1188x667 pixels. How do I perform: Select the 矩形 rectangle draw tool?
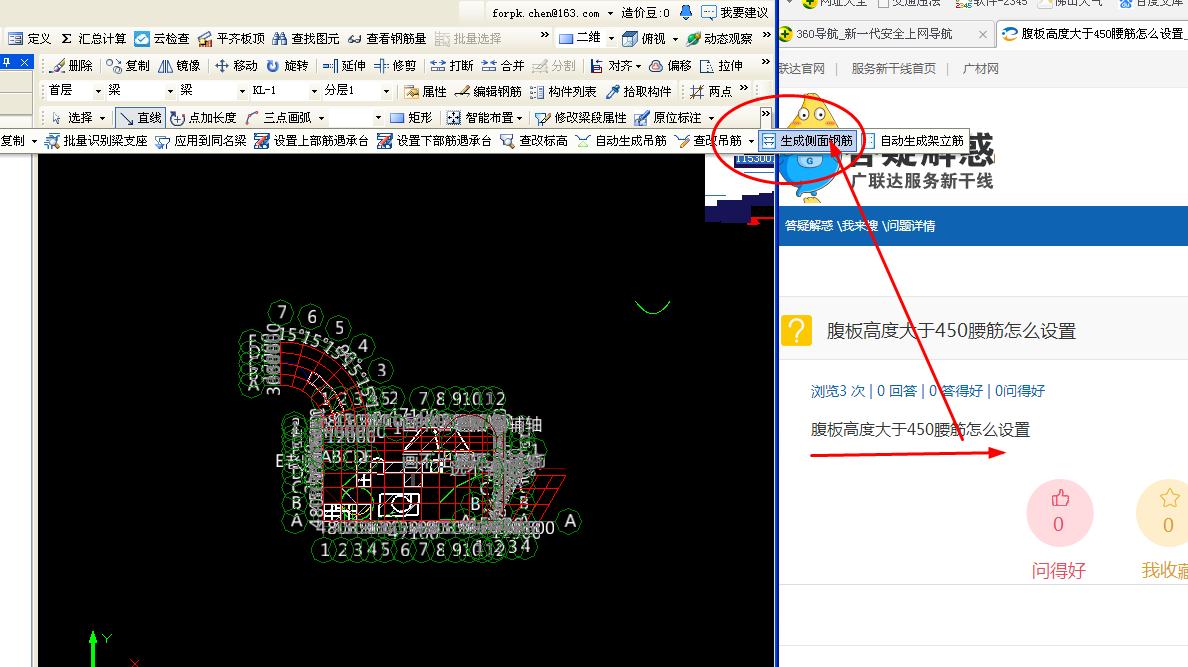point(411,117)
